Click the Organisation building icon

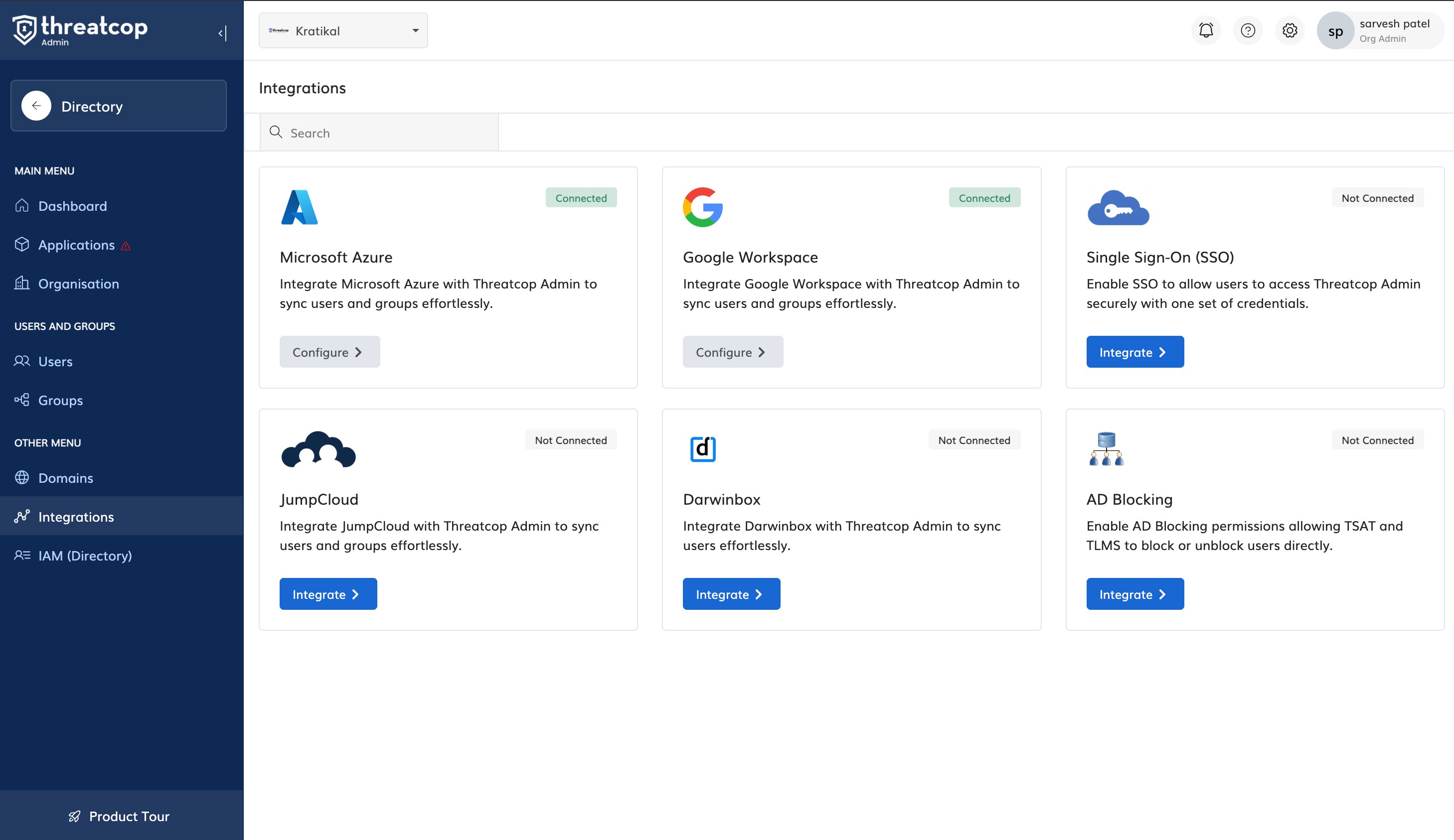click(x=22, y=283)
